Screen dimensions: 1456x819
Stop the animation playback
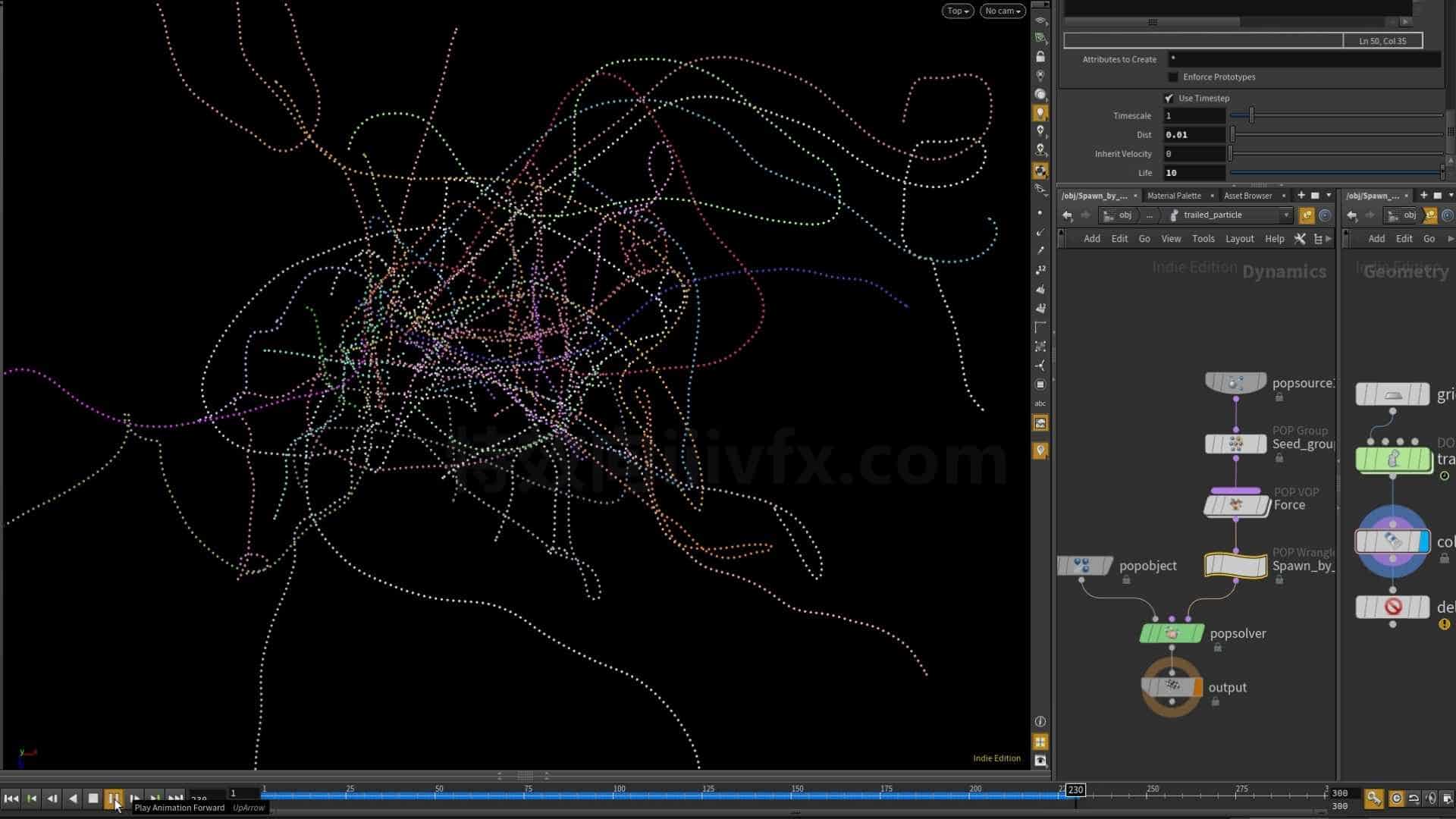tap(93, 798)
